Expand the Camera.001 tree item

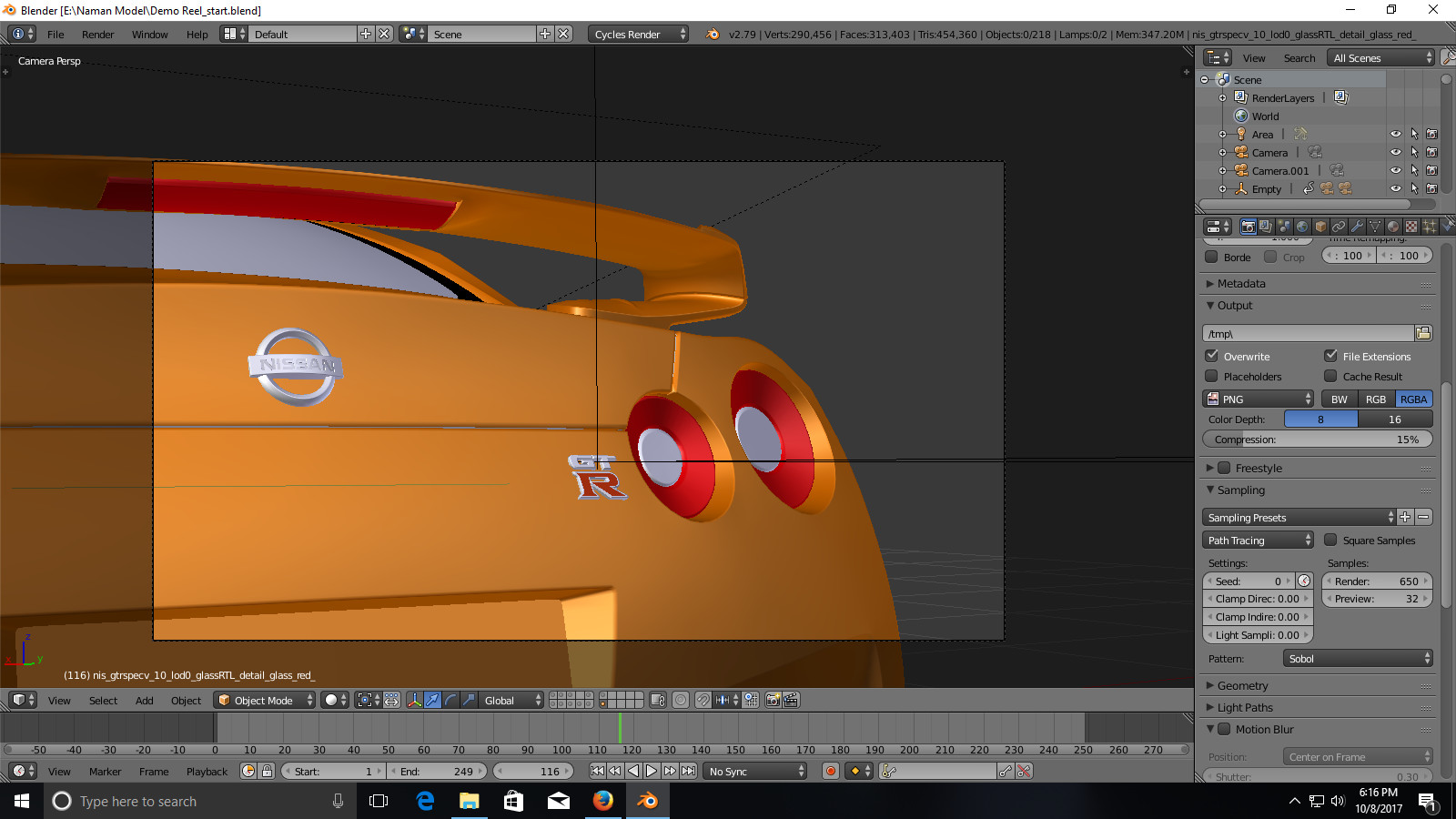click(x=1222, y=170)
